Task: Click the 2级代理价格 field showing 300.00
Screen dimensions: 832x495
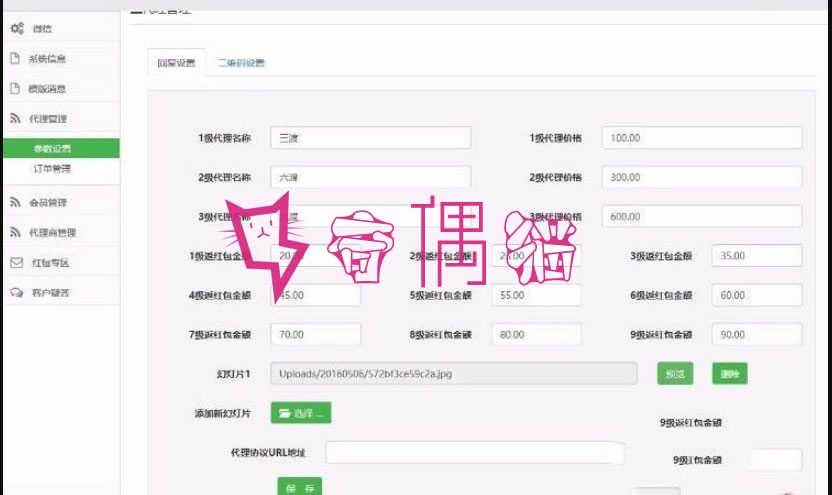Action: [701, 177]
